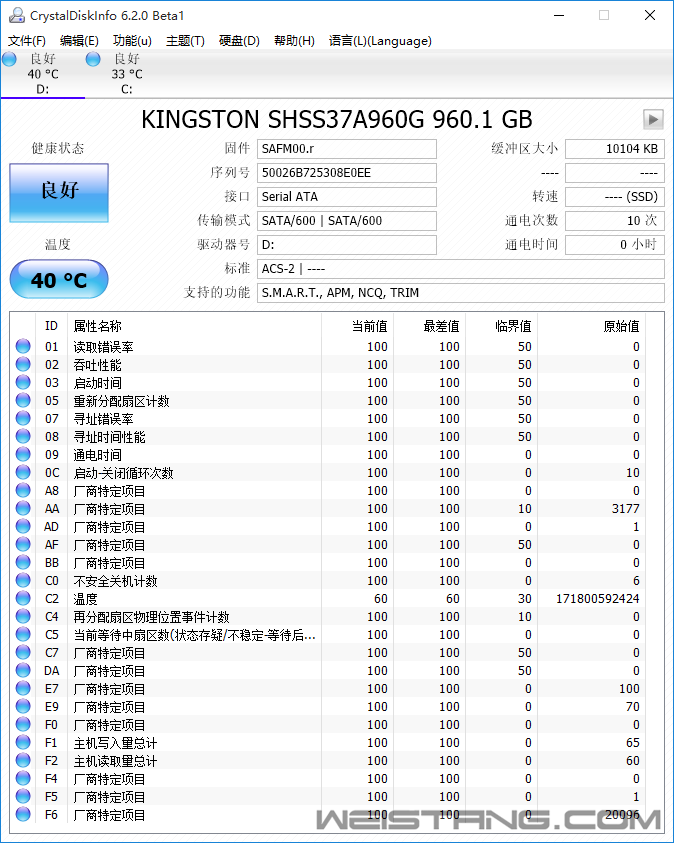Click the firmware field SAFM00.r
This screenshot has height=843, width=674.
[347, 149]
